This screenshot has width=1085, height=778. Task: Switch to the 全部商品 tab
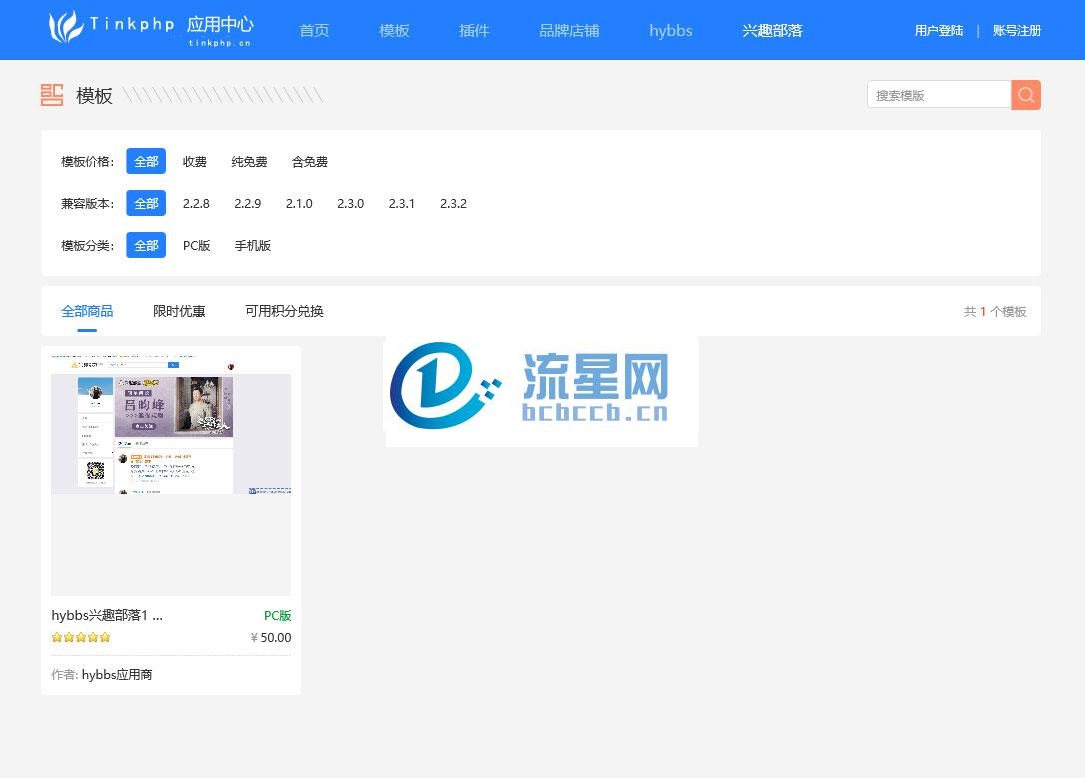(87, 311)
